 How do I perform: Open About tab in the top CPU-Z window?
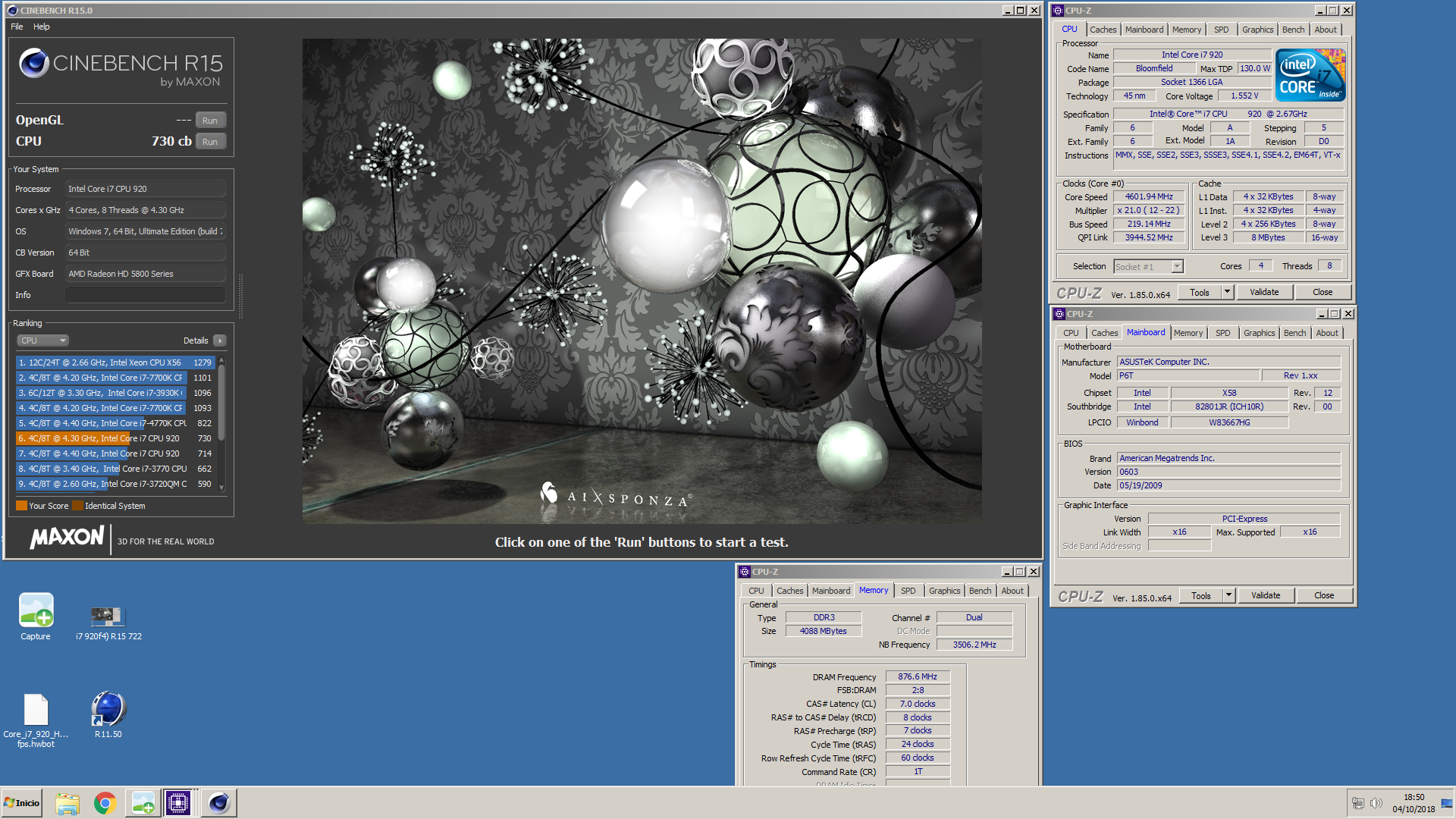(1326, 30)
